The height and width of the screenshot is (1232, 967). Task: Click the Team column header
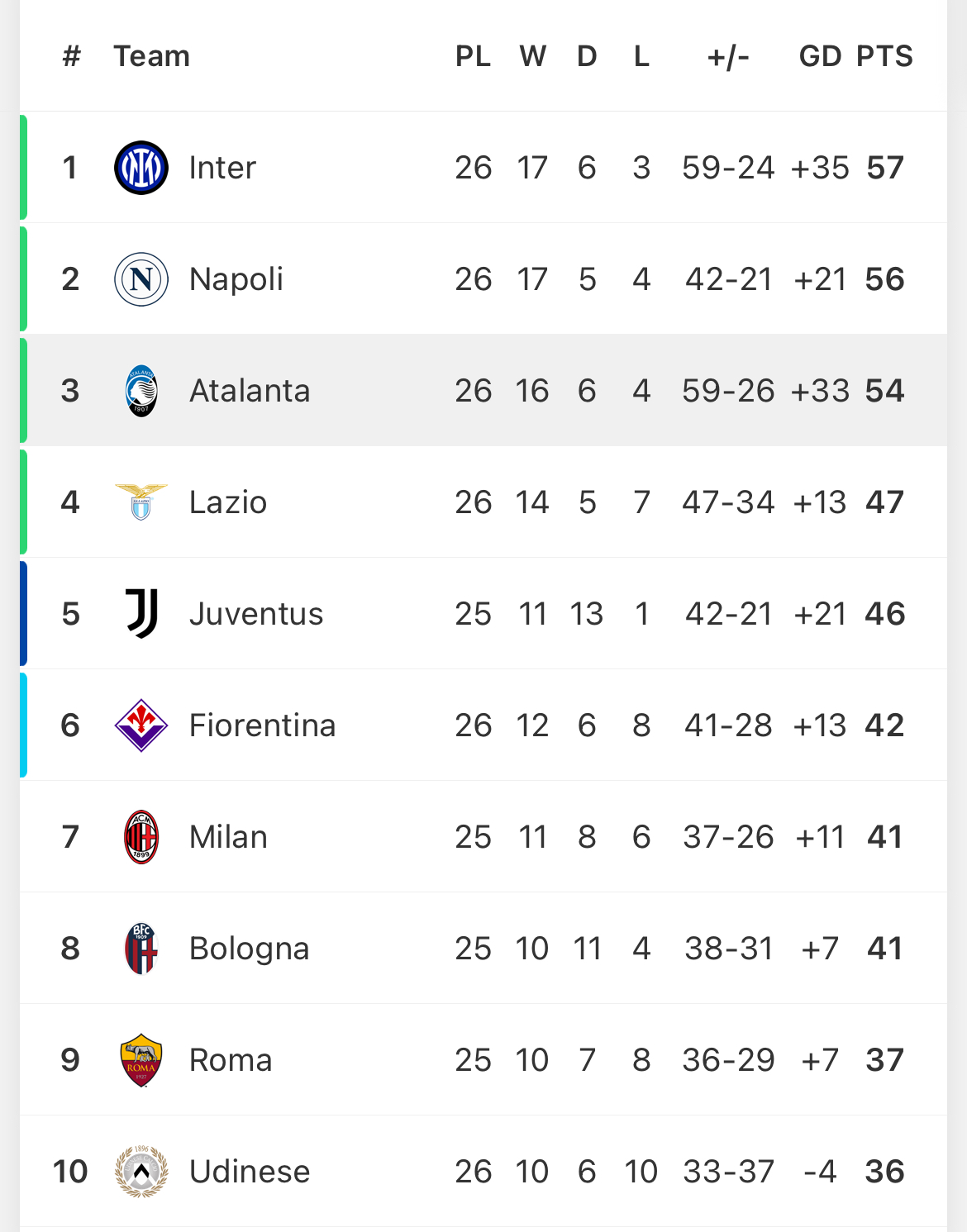[x=152, y=56]
